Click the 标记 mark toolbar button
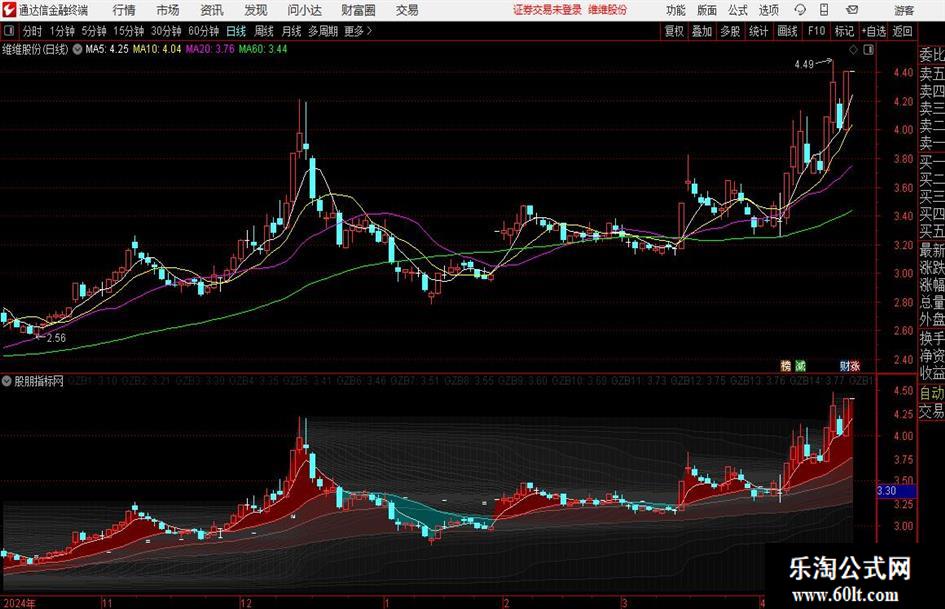The height and width of the screenshot is (609, 945). tap(844, 31)
